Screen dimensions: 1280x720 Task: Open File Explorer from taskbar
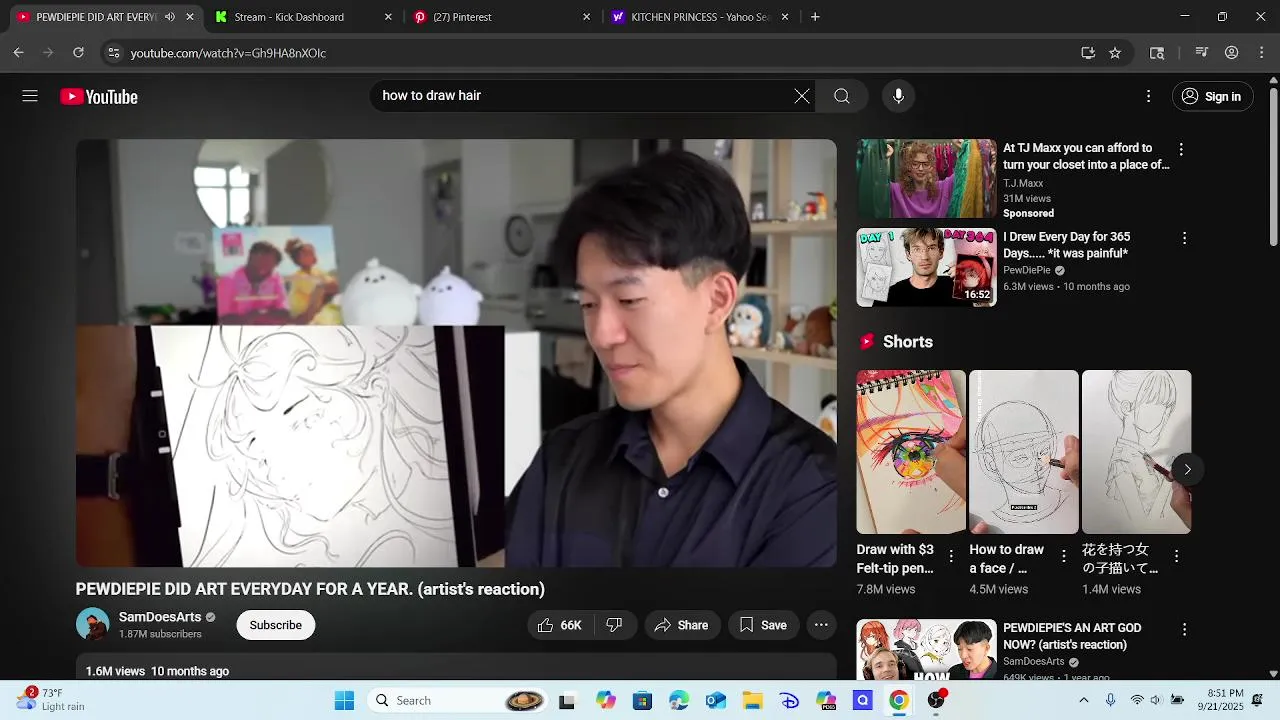(752, 700)
